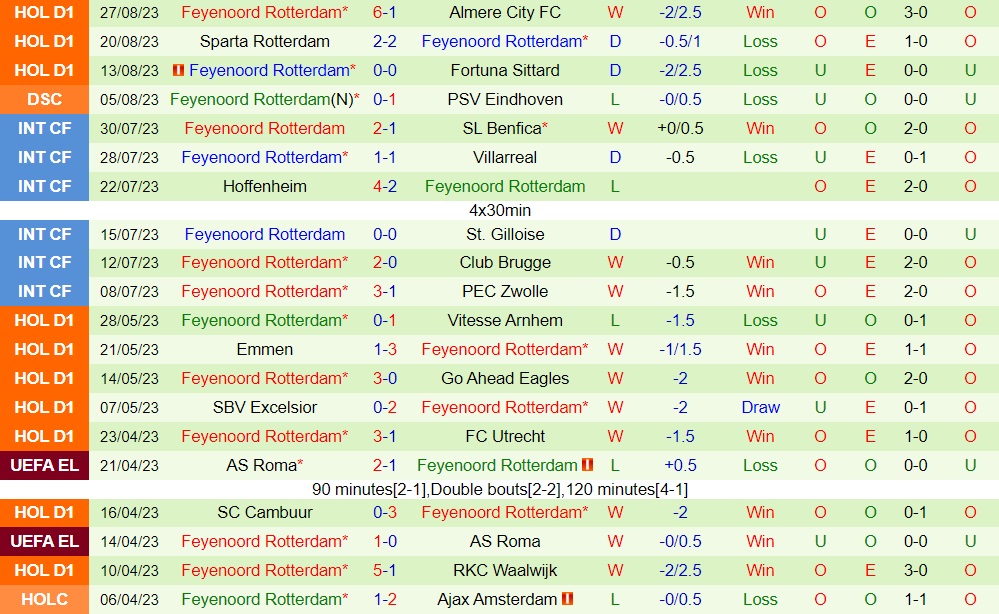This screenshot has height=614, width=999.
Task: Open the RKC Waalwijk team link
Action: pyautogui.click(x=505, y=570)
